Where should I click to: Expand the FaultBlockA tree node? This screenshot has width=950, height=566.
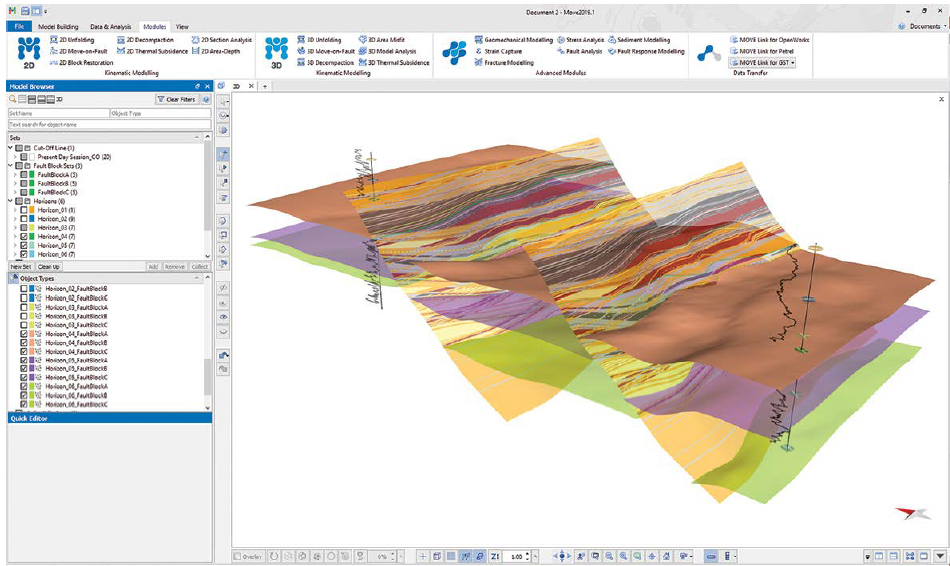click(x=14, y=174)
